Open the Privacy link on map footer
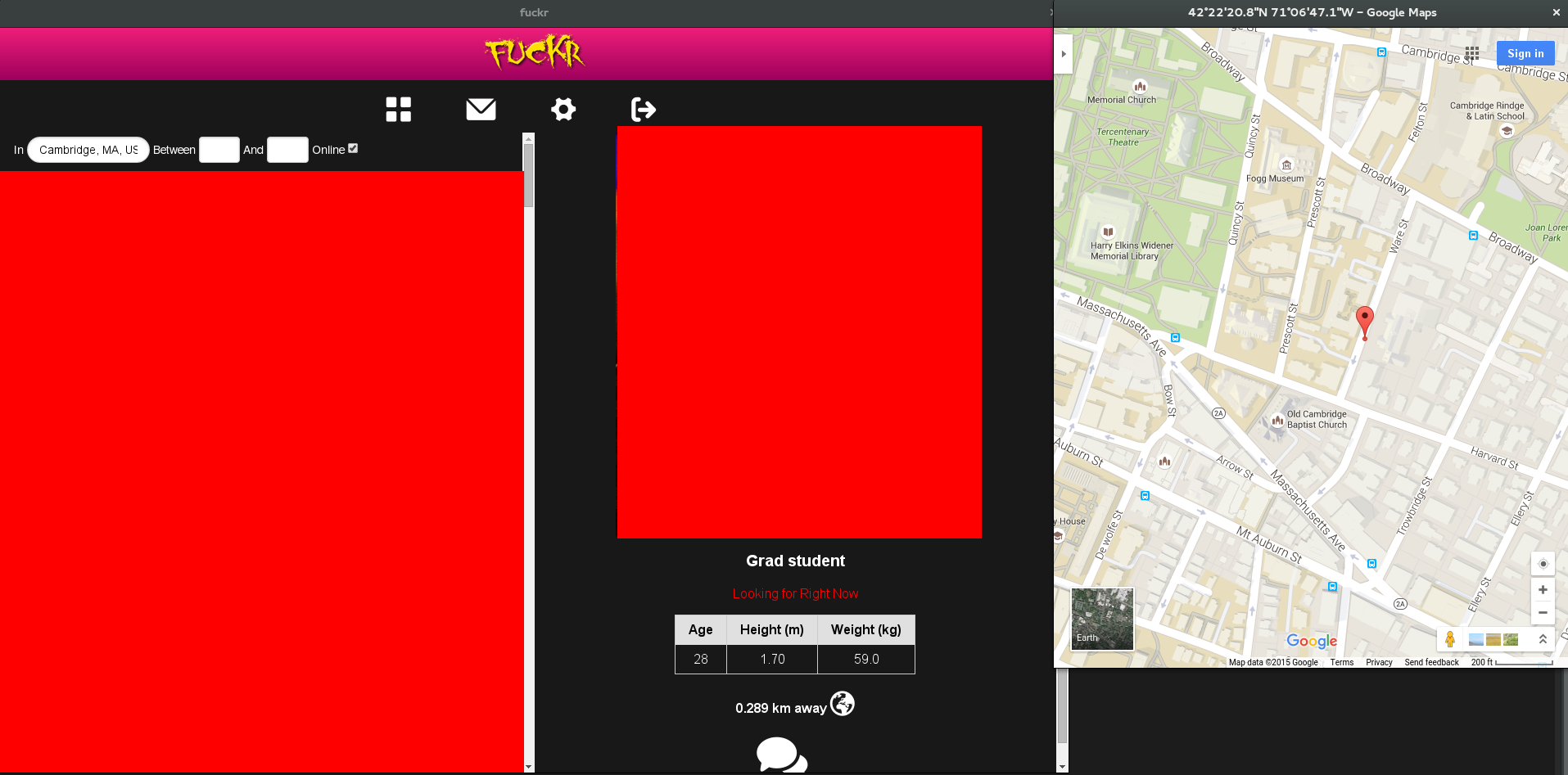Viewport: 1568px width, 775px height. [1379, 662]
